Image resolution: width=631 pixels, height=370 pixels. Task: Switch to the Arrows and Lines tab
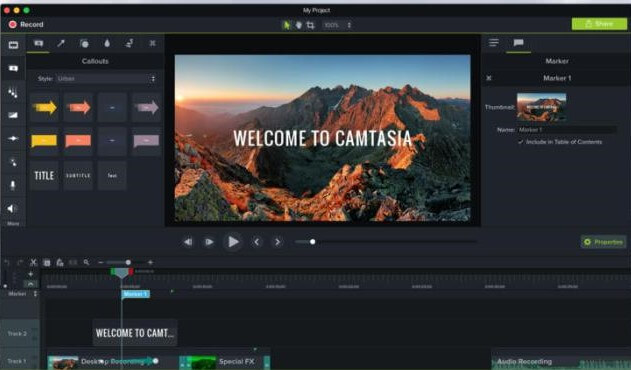pyautogui.click(x=61, y=43)
